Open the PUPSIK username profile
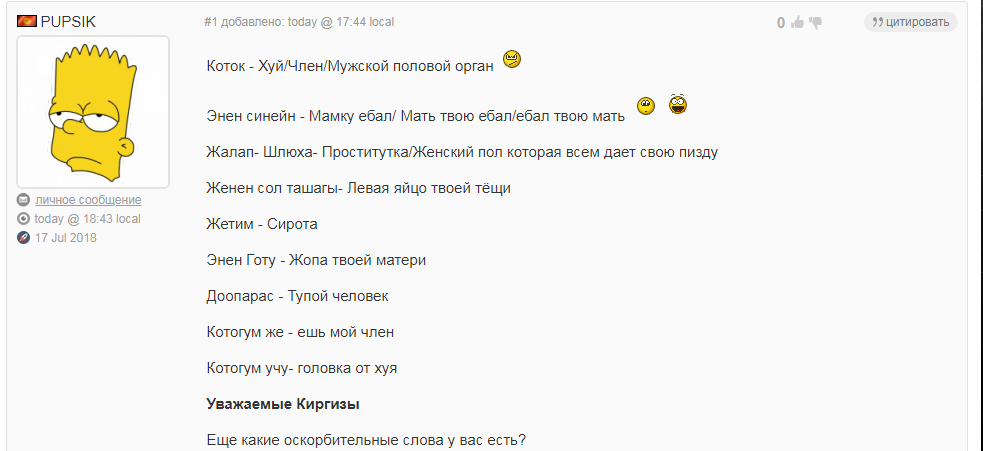This screenshot has width=983, height=451. (68, 21)
